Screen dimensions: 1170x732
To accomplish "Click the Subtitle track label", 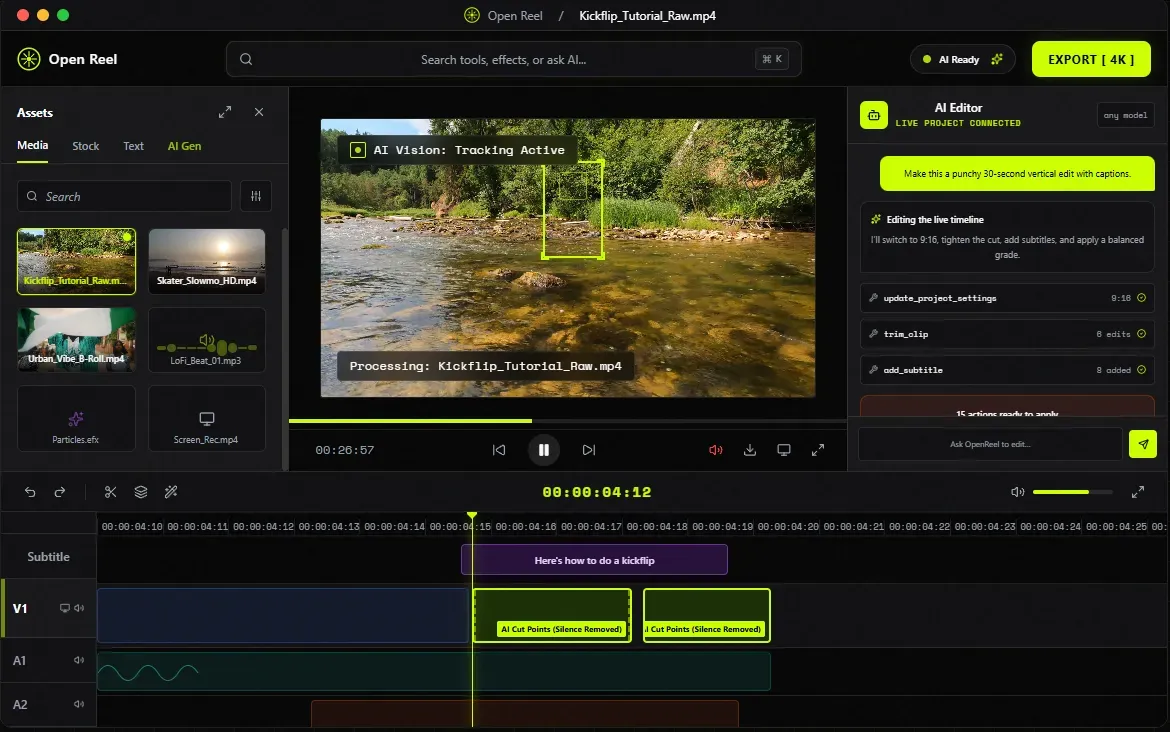I will (49, 557).
